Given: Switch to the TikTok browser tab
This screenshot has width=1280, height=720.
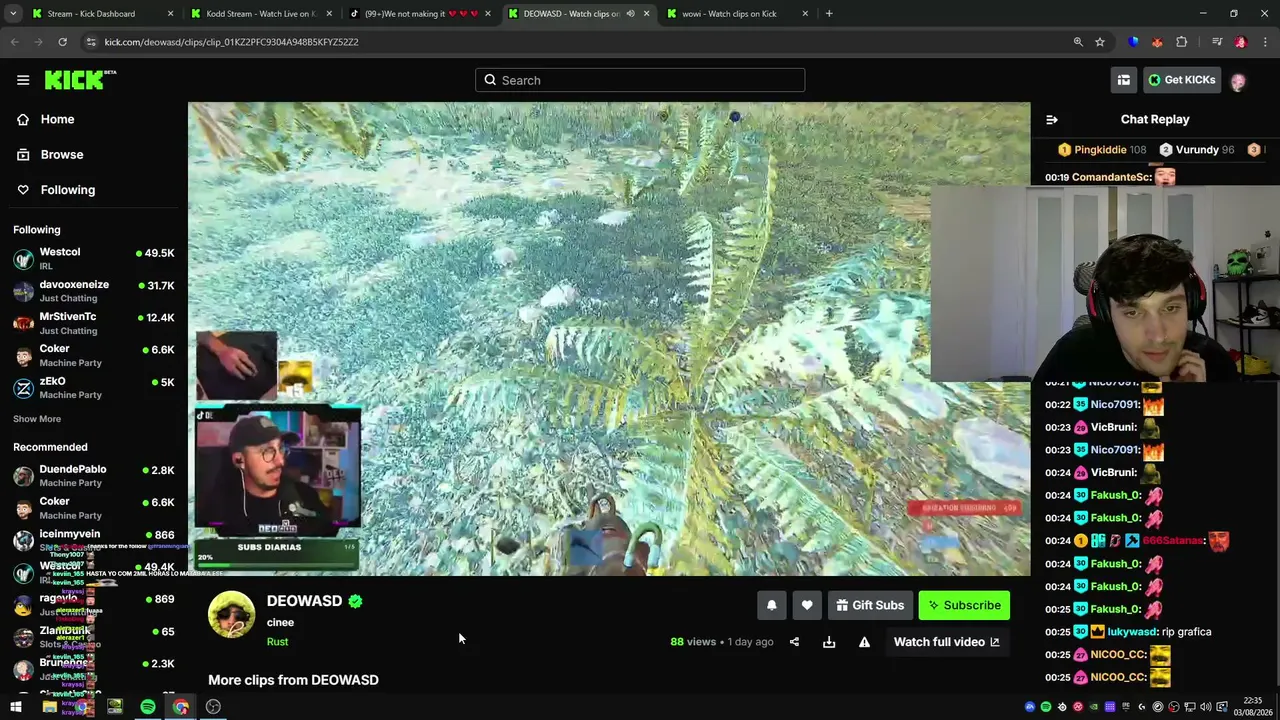Looking at the screenshot, I should tap(420, 14).
